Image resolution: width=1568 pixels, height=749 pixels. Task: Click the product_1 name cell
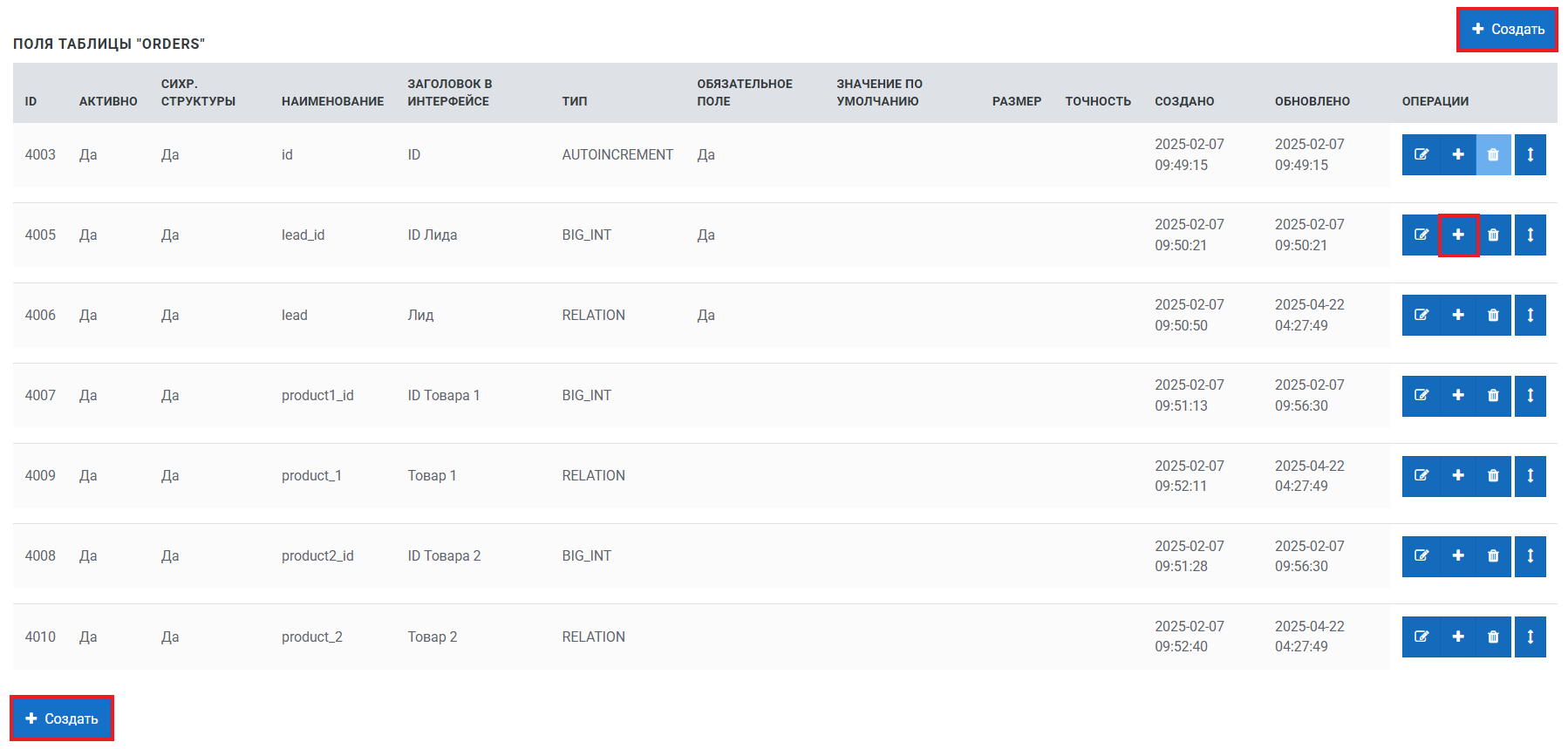click(x=311, y=475)
